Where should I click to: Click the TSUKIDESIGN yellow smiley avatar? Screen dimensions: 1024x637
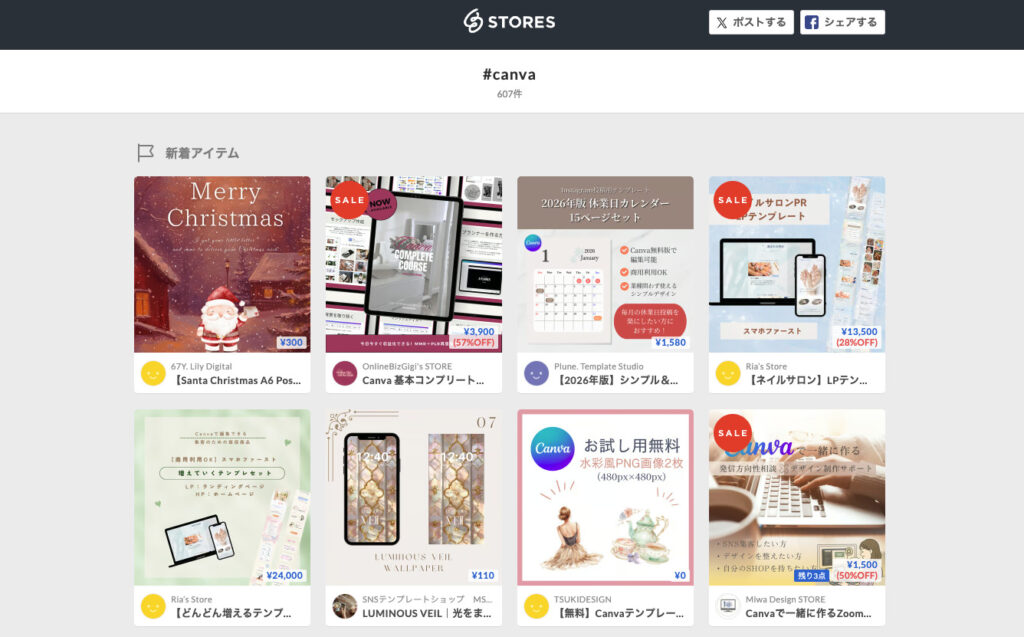pos(536,606)
